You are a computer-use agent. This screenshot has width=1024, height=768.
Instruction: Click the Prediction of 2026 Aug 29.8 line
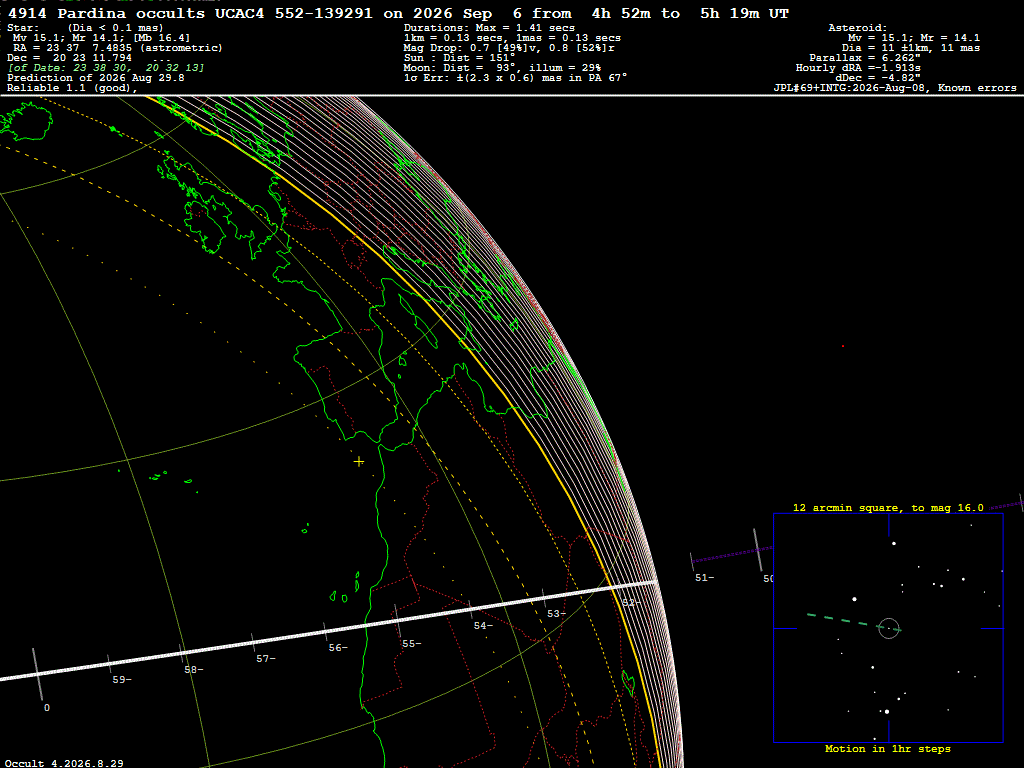(95, 78)
